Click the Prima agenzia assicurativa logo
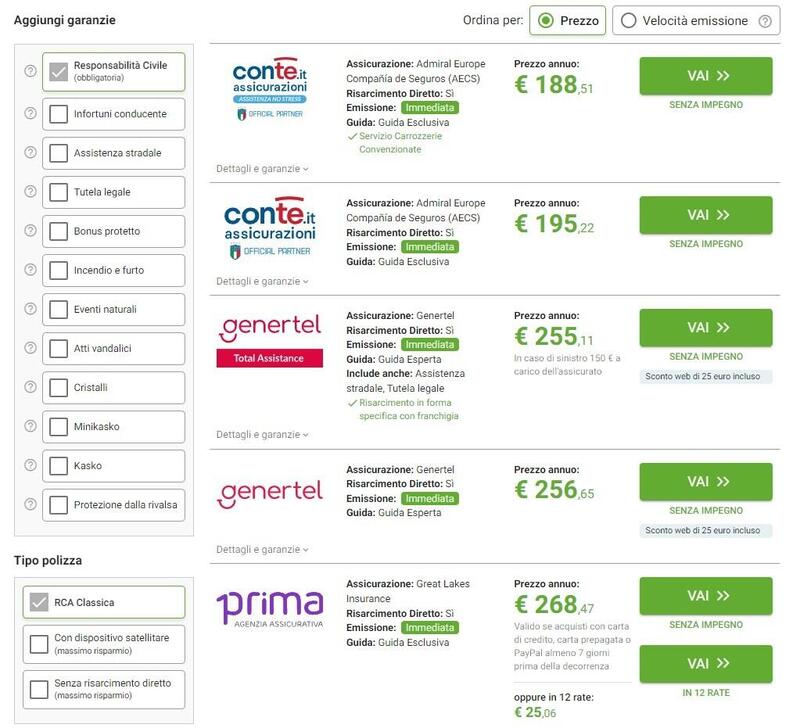The width and height of the screenshot is (800, 728). (x=270, y=608)
